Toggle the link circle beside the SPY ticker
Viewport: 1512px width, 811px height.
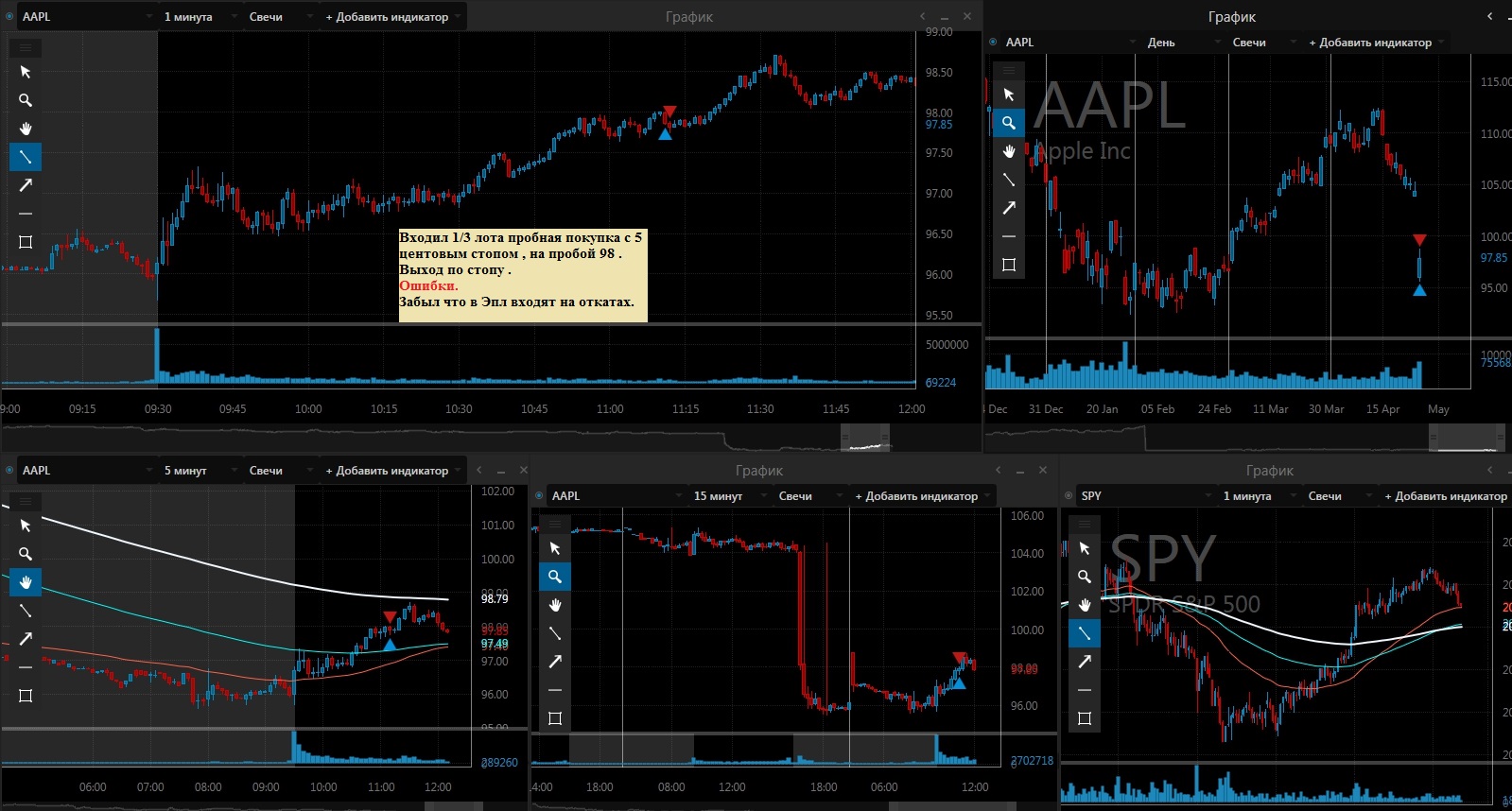pyautogui.click(x=1069, y=496)
